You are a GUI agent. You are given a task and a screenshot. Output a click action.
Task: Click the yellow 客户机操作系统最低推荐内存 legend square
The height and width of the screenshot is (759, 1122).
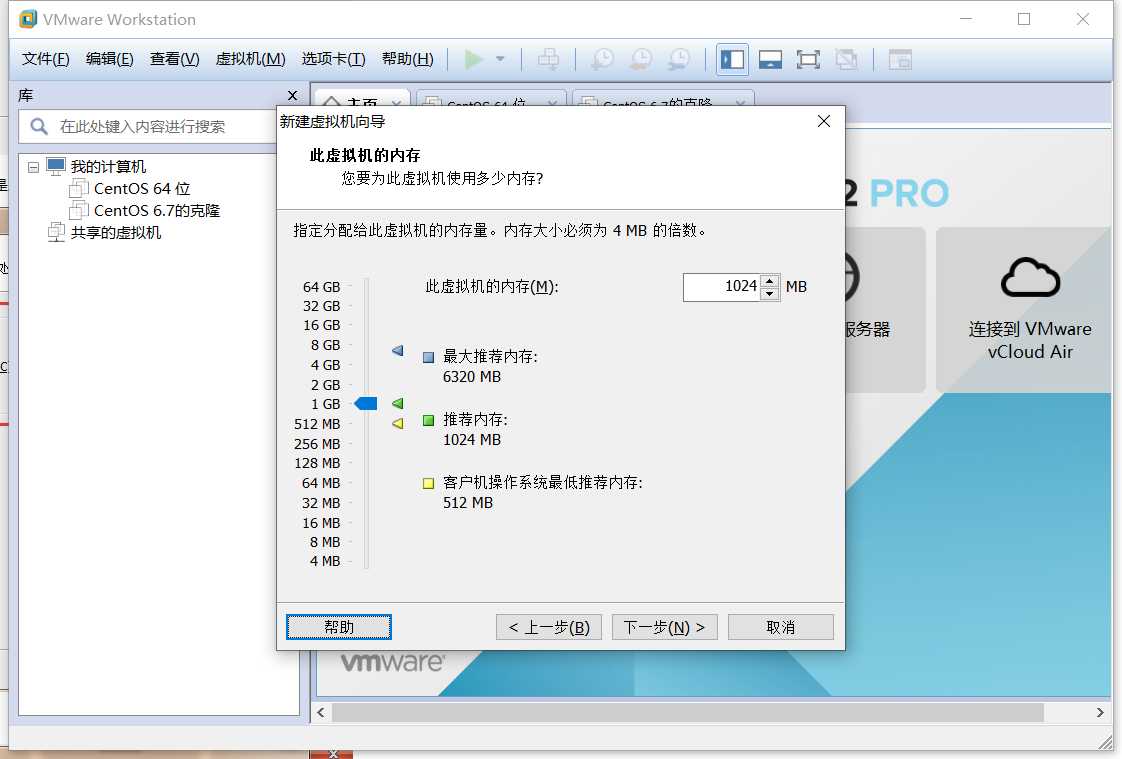coord(429,483)
